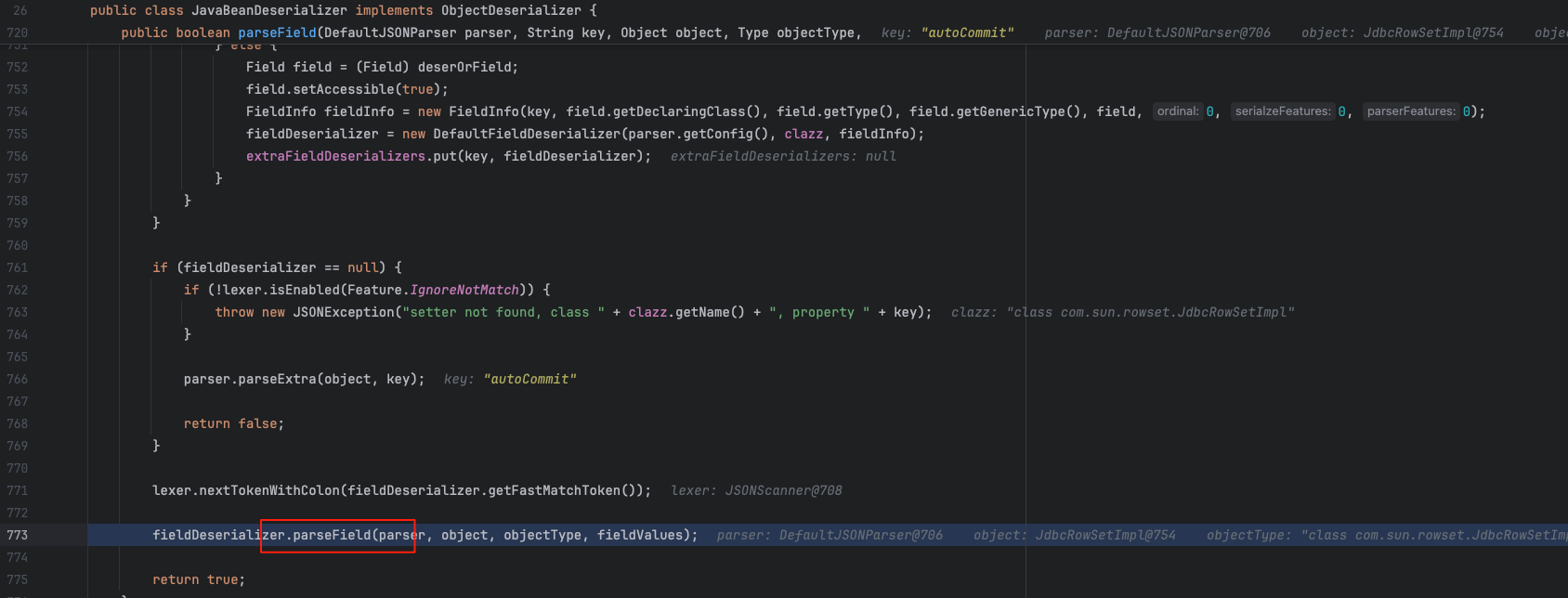Click sticky header line number 720
The height and width of the screenshot is (598, 1568).
[x=17, y=32]
